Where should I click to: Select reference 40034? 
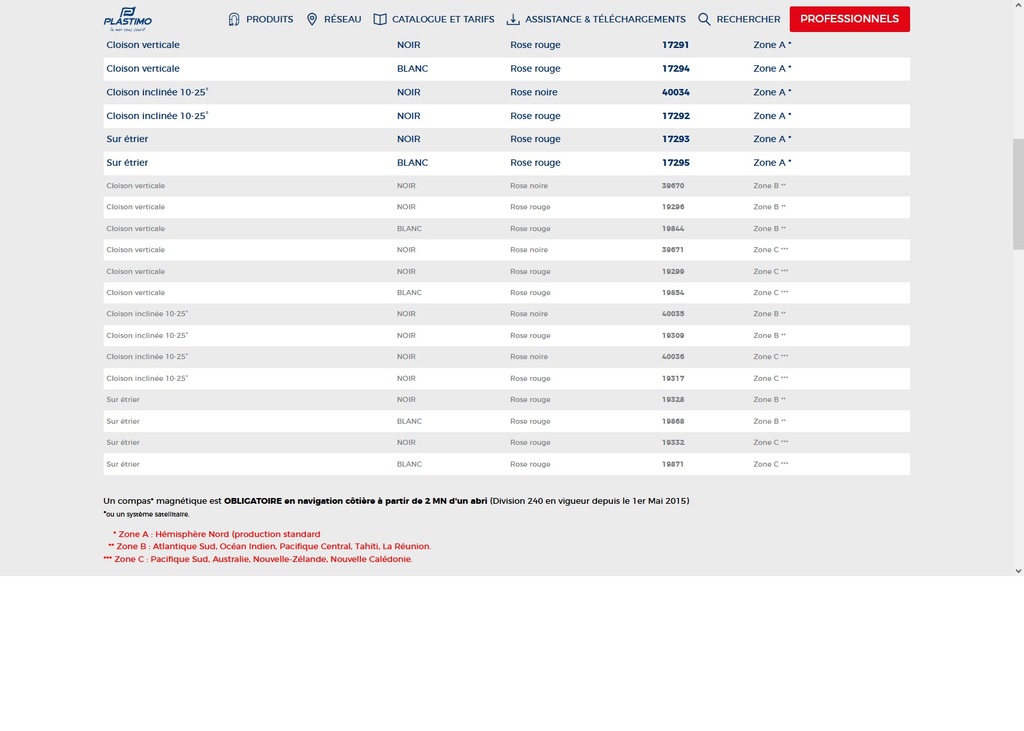pyautogui.click(x=676, y=92)
